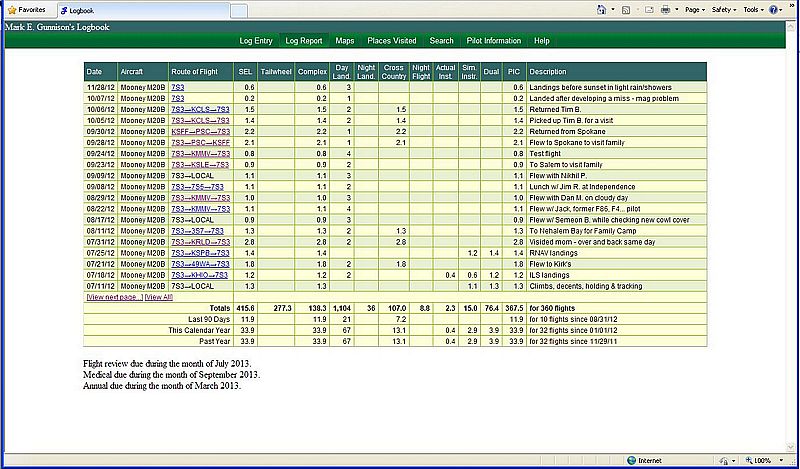This screenshot has width=800, height=469.
Task: Open the Home button dropdown arrow
Action: (x=613, y=10)
